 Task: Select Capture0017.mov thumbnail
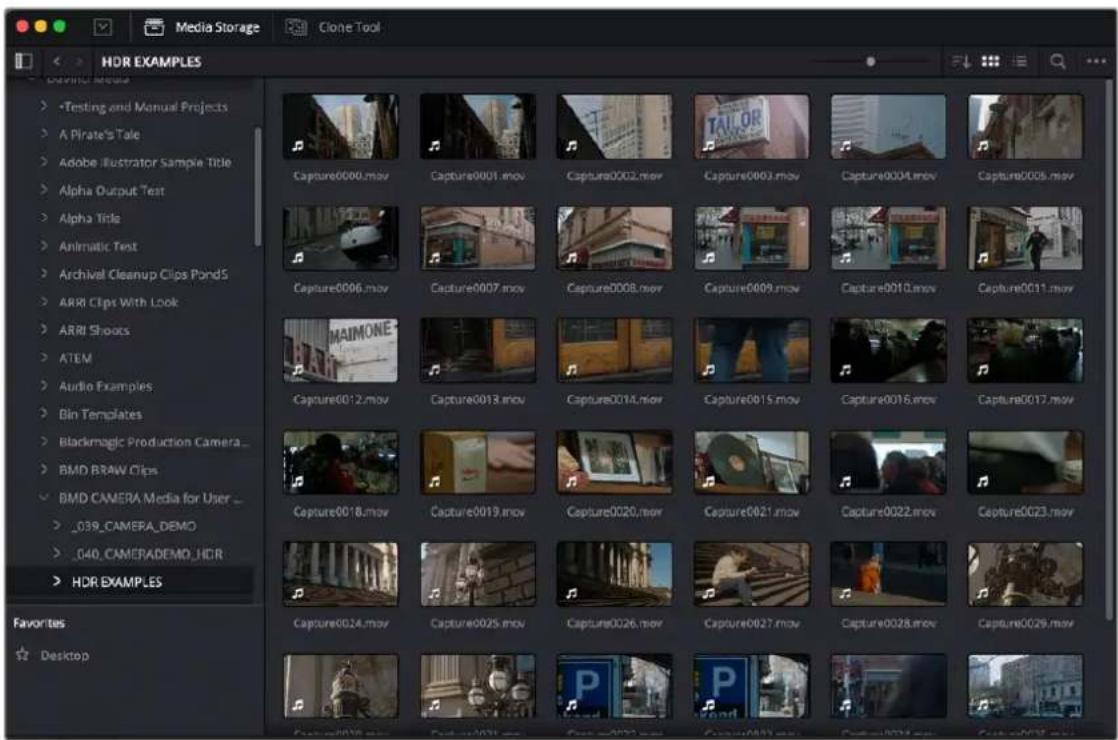(1025, 351)
